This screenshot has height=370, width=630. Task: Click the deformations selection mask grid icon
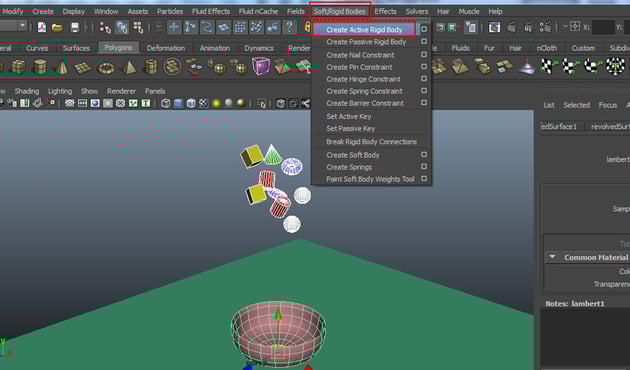tap(240, 27)
